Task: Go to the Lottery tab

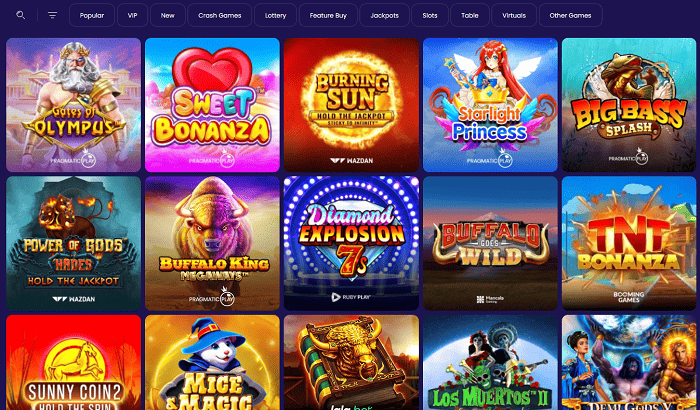Action: (x=275, y=15)
